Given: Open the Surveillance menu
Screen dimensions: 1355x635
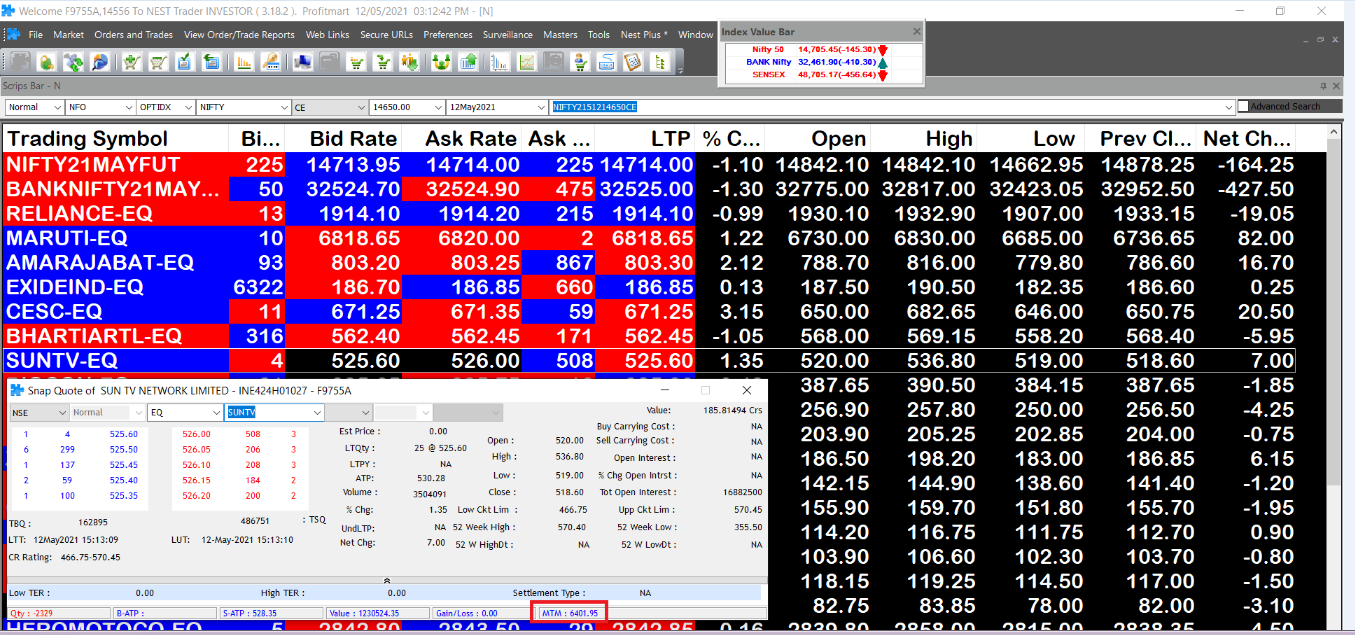Looking at the screenshot, I should pyautogui.click(x=508, y=34).
